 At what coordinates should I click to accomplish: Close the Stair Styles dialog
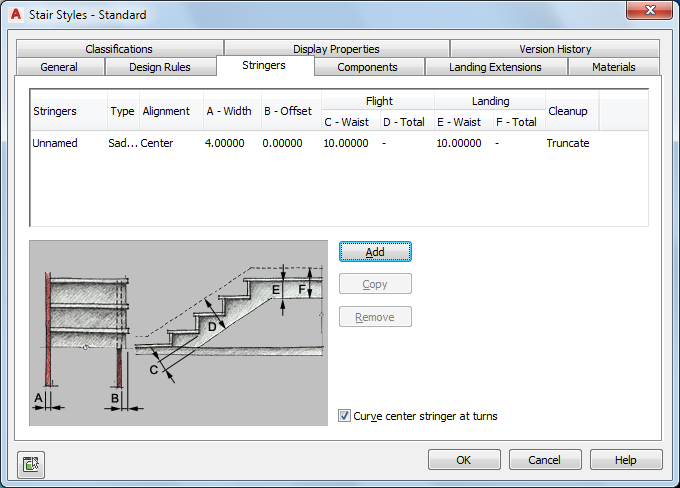(649, 10)
